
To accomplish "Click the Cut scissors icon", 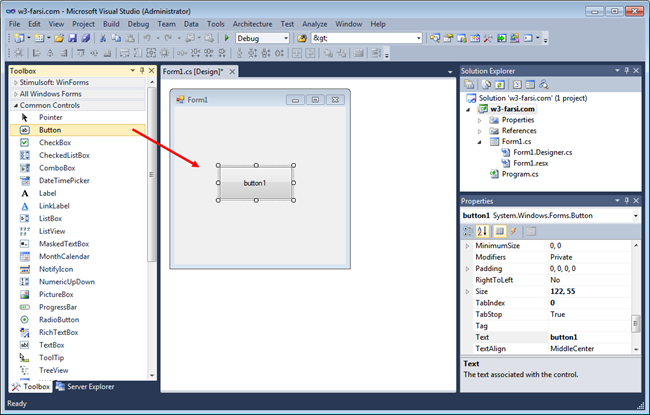I will coord(103,38).
